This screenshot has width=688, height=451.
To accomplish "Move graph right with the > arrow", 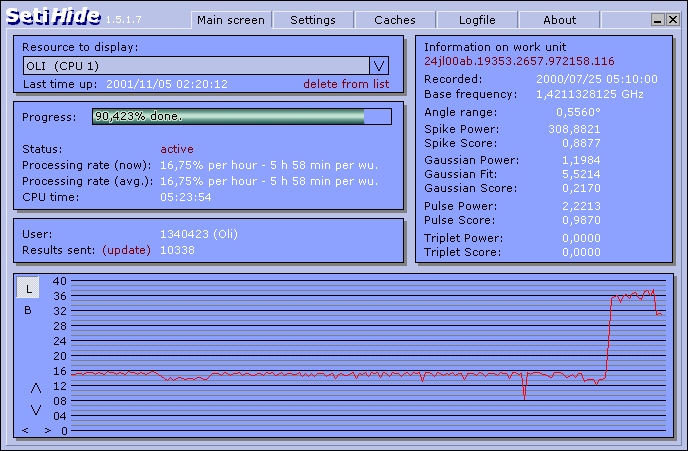I will point(47,430).
